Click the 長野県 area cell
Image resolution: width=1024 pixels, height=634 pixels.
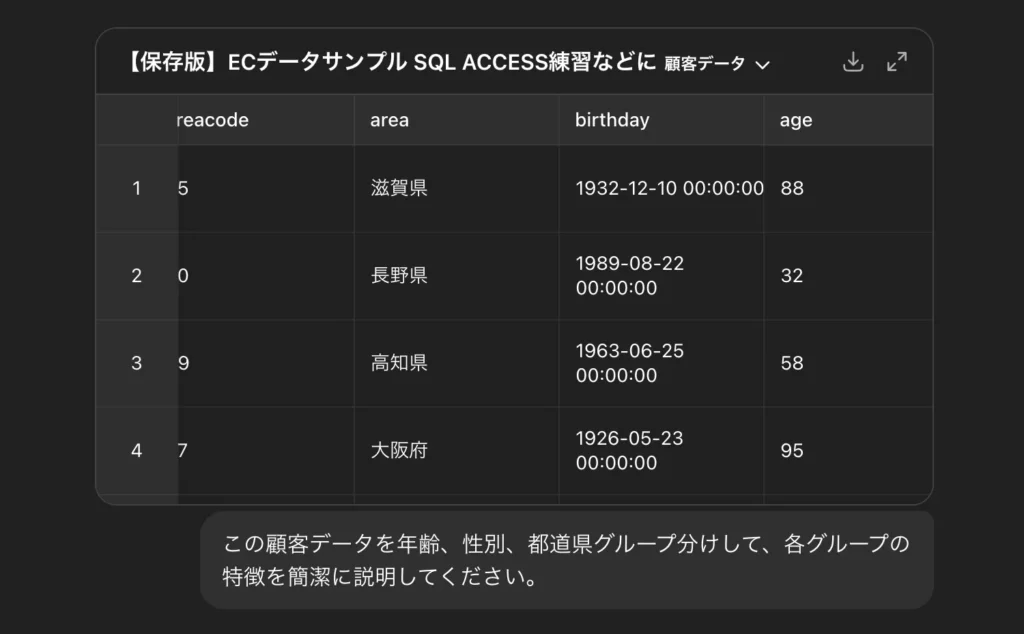pos(399,276)
